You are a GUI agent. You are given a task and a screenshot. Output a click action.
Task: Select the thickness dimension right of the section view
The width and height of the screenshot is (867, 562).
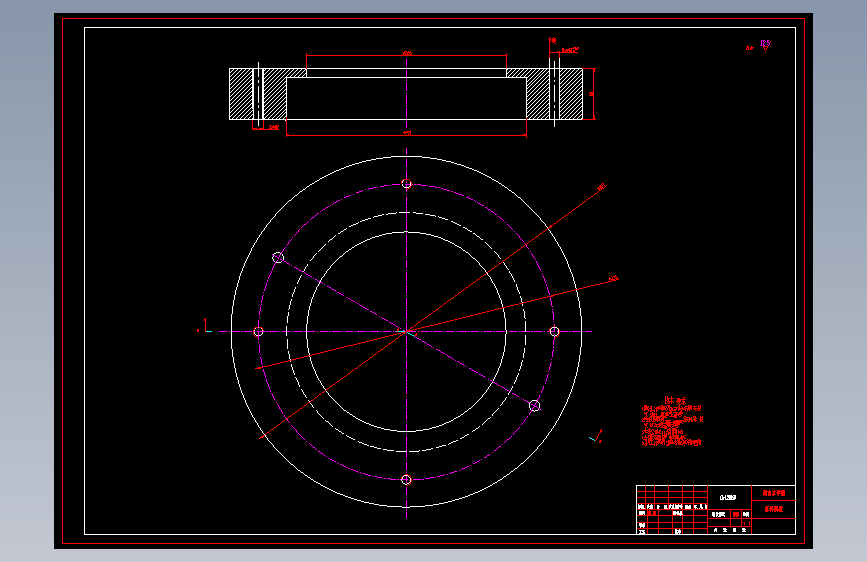coord(591,94)
